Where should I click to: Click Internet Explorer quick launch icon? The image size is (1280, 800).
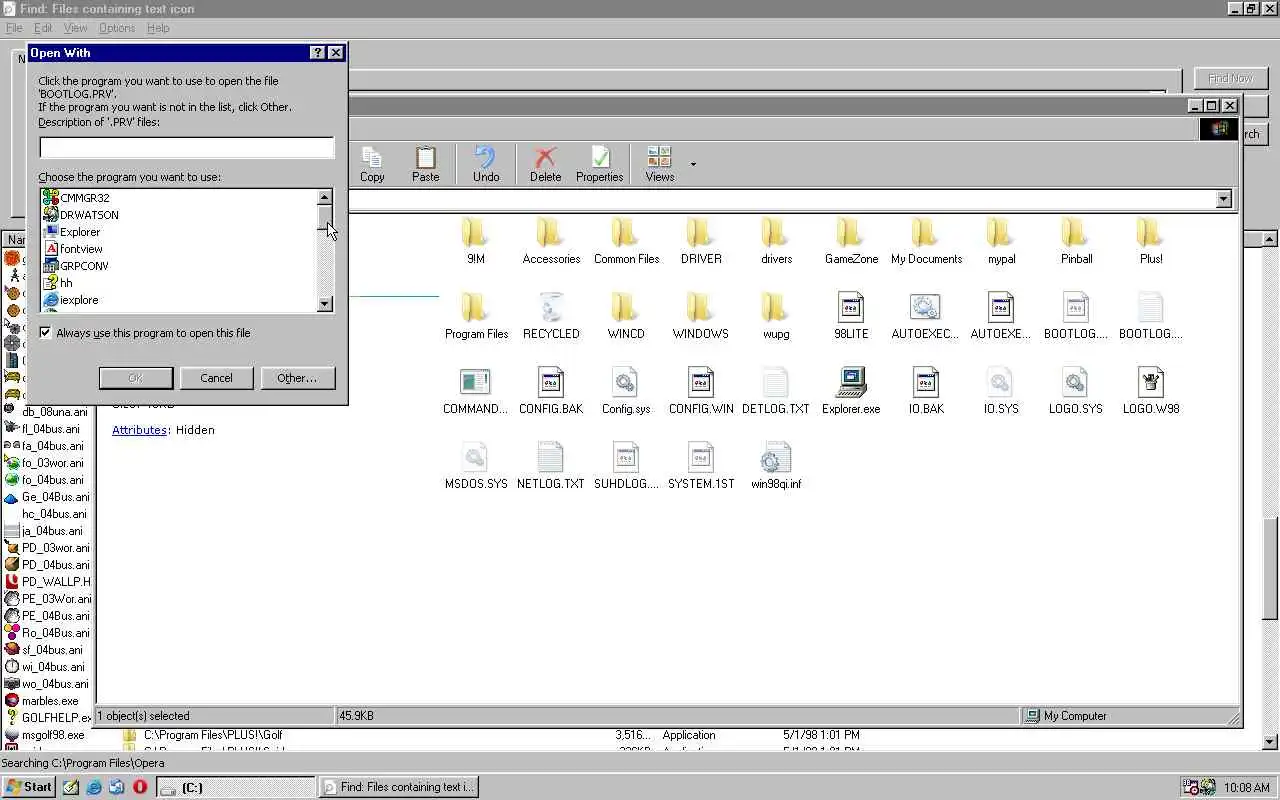(94, 787)
